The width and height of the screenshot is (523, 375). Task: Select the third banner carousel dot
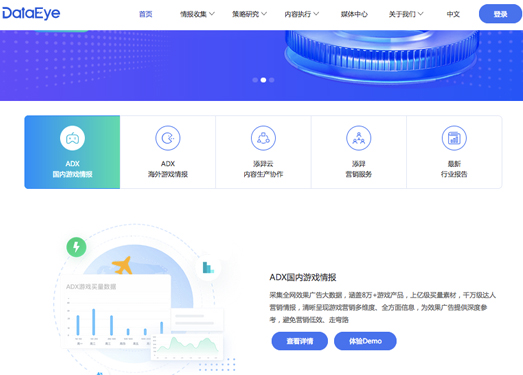(272, 80)
